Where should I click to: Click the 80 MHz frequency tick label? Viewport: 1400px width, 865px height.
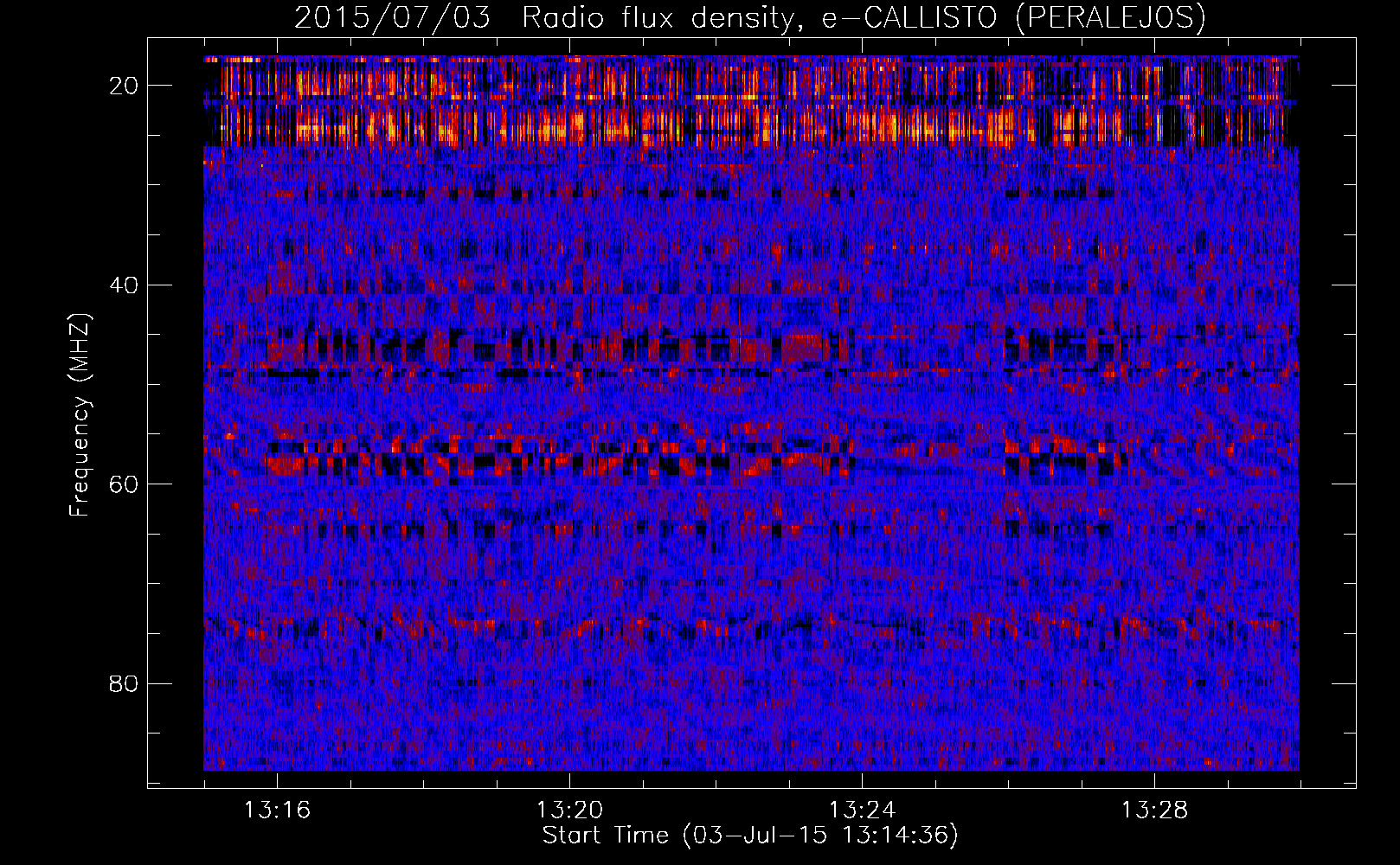pos(125,684)
